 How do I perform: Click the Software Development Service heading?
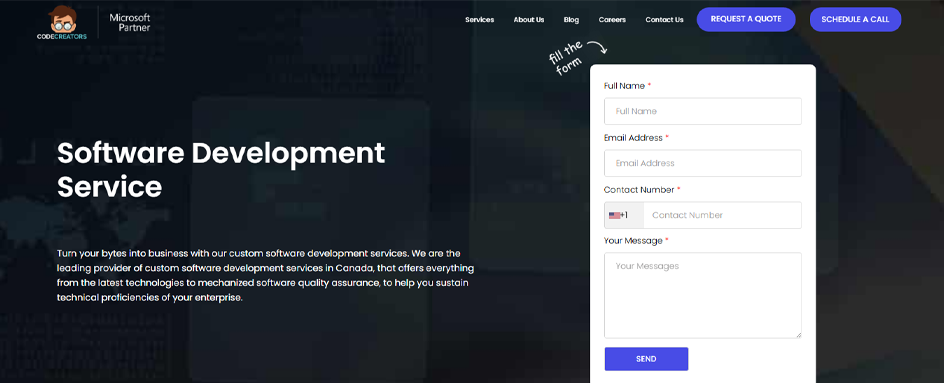pyautogui.click(x=221, y=170)
